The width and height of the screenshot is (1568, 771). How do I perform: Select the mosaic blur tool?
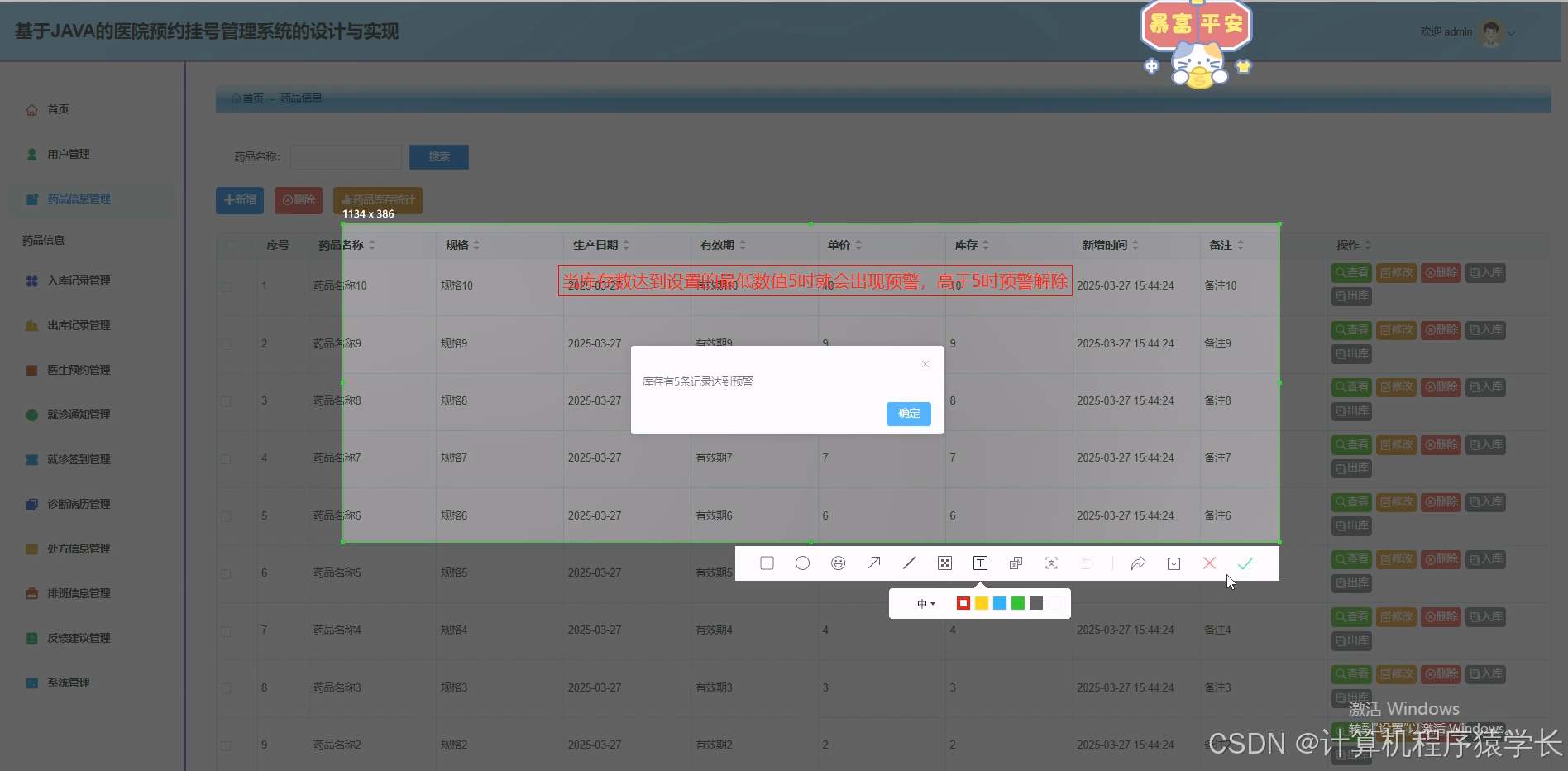click(x=944, y=563)
